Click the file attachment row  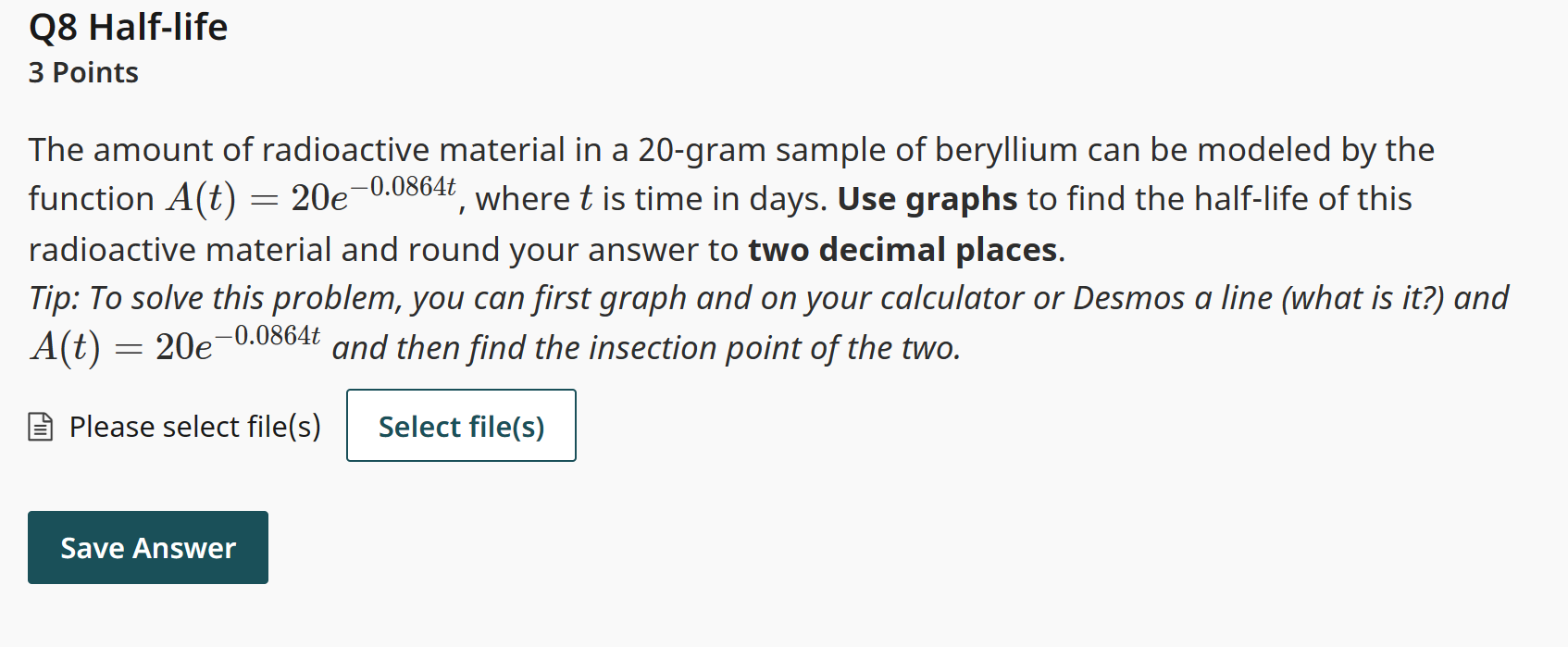click(x=278, y=426)
